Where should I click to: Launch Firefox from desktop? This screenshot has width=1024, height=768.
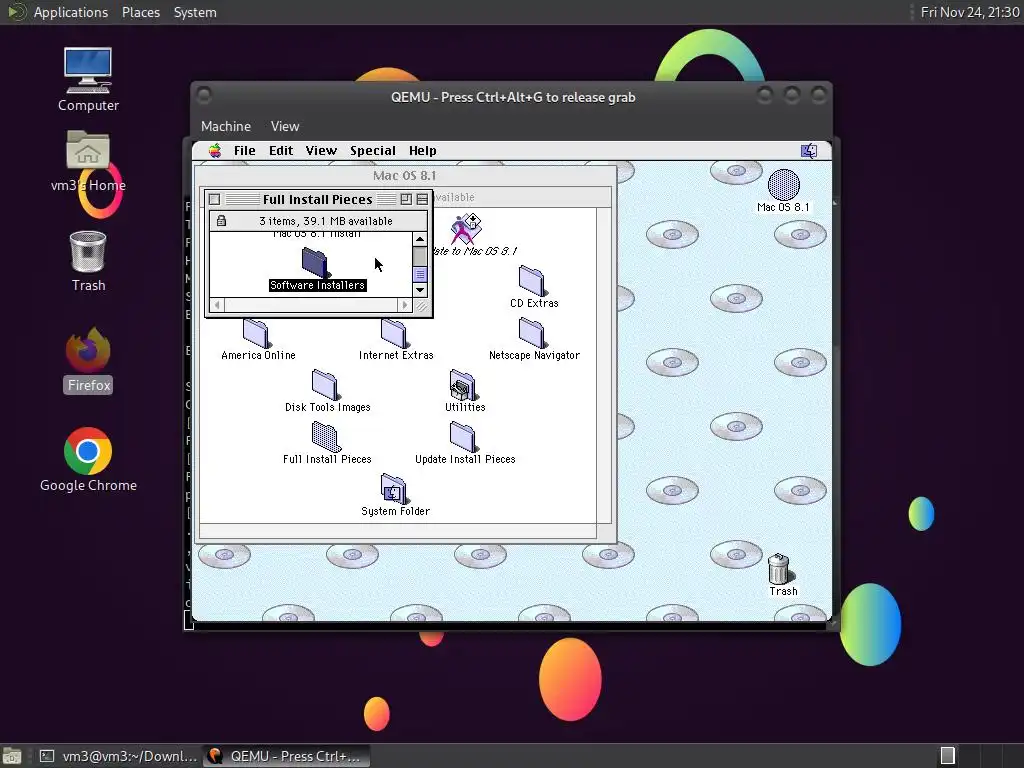click(x=88, y=360)
